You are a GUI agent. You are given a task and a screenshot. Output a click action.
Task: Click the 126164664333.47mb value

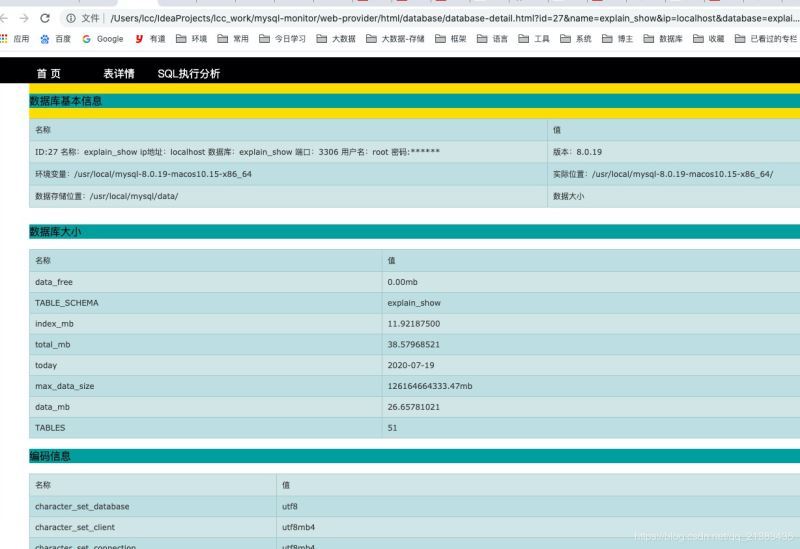coord(430,386)
